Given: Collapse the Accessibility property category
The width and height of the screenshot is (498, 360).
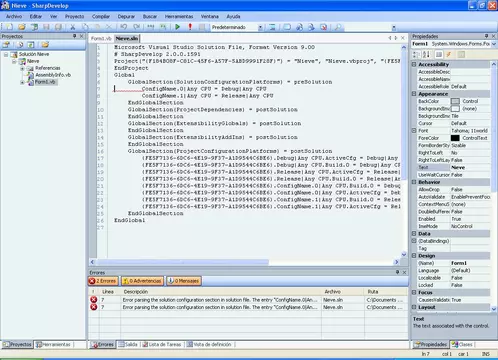Looking at the screenshot, I should [x=414, y=64].
